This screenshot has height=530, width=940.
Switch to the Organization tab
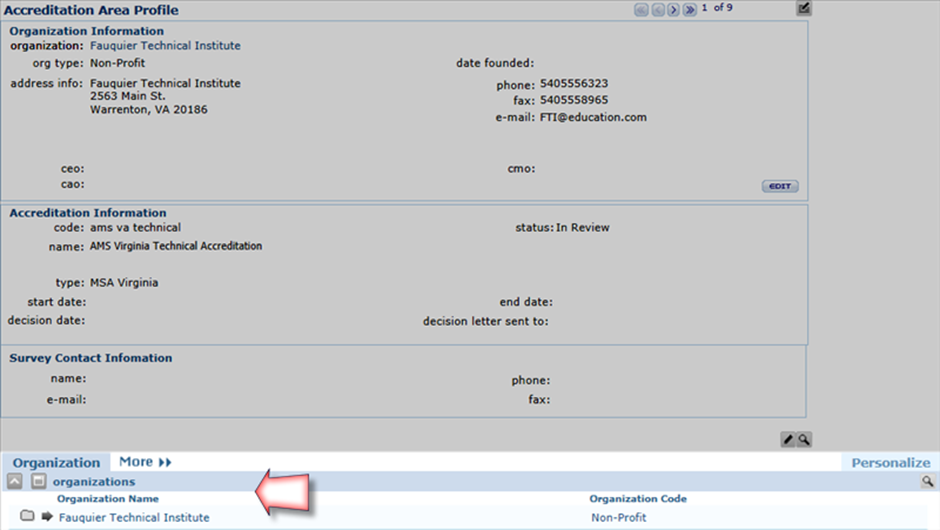click(56, 463)
